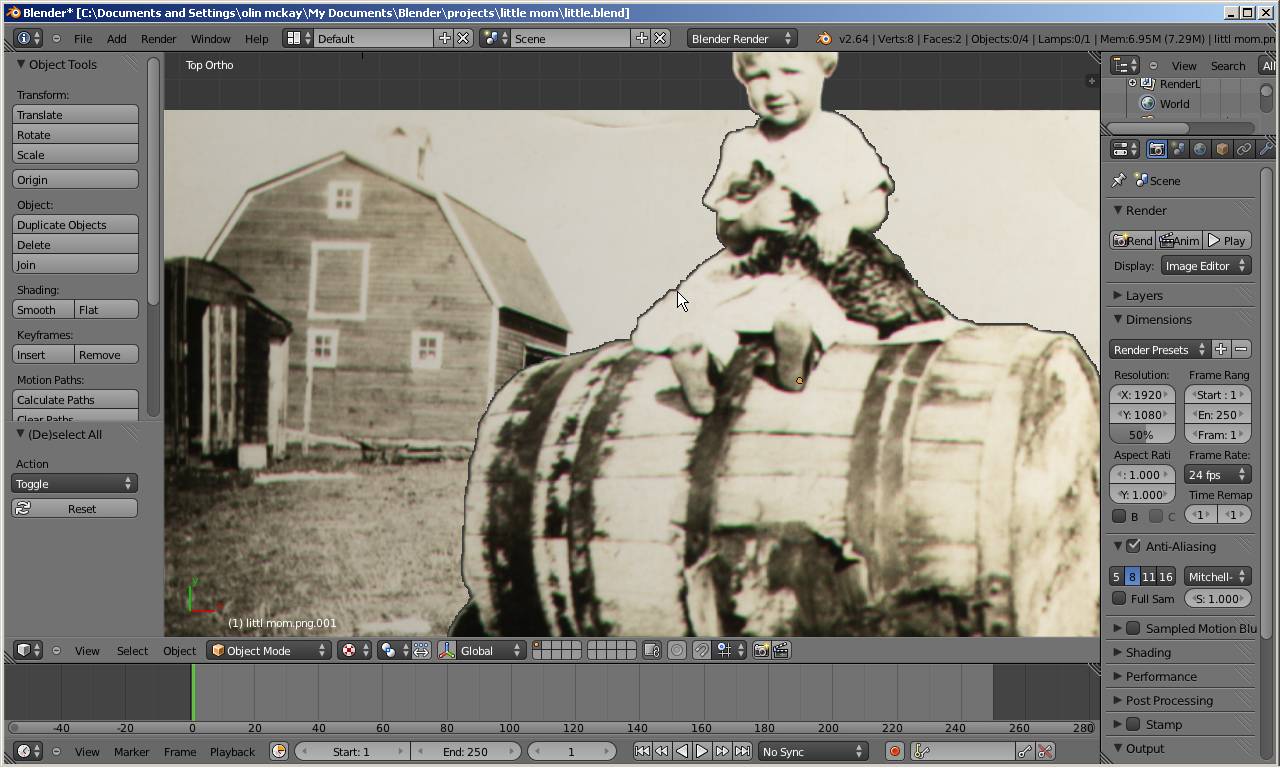Add a render preset with plus button

(x=1221, y=349)
